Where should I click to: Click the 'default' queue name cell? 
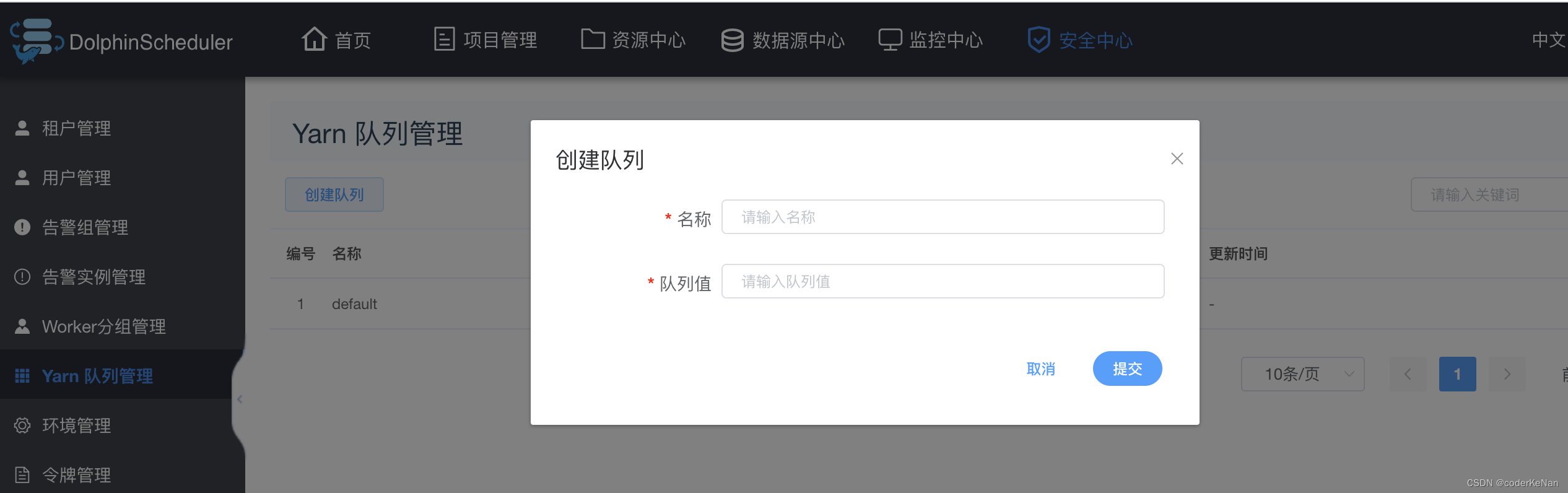pos(354,304)
